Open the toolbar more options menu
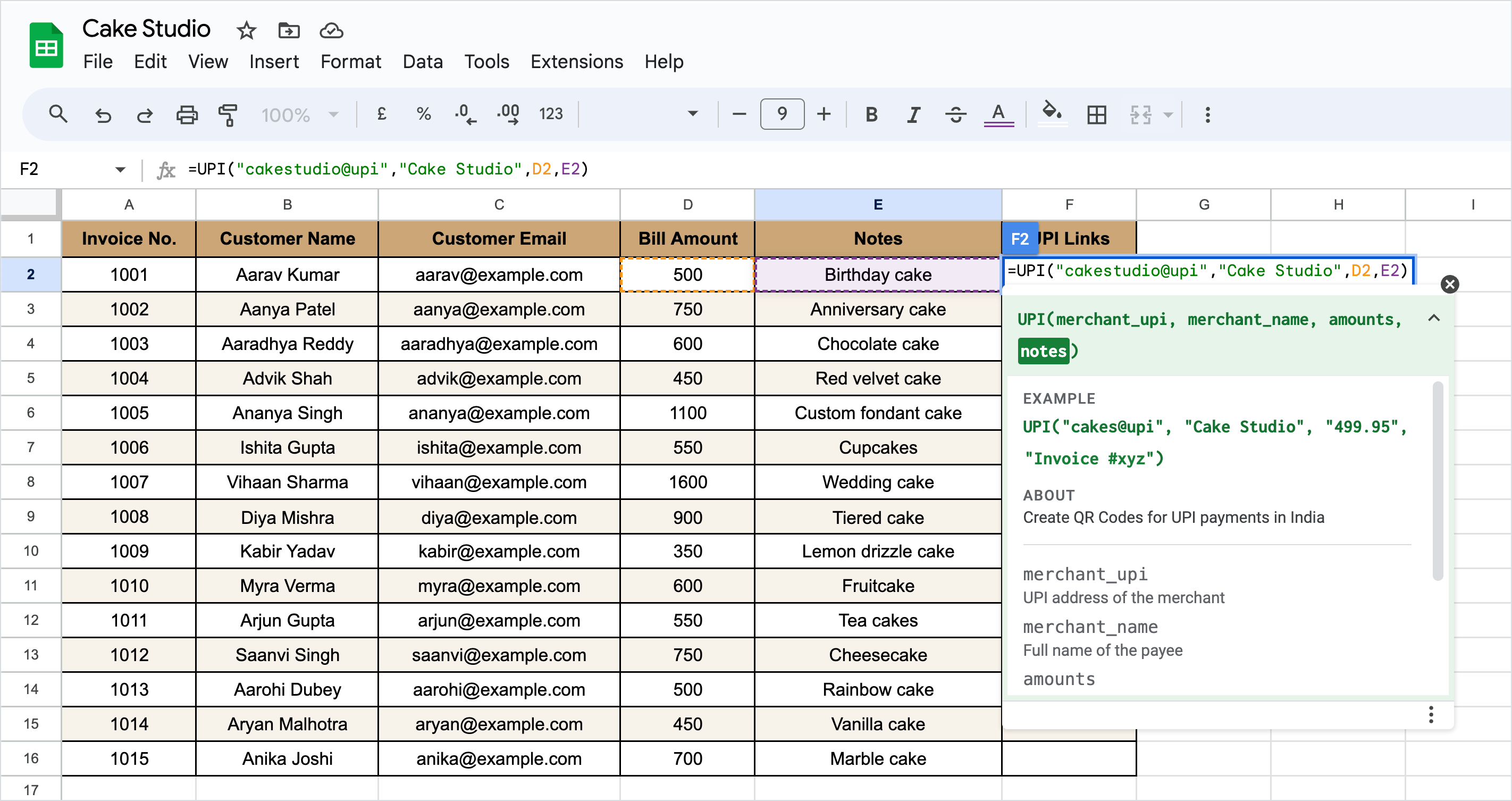Image resolution: width=1512 pixels, height=801 pixels. [1207, 114]
